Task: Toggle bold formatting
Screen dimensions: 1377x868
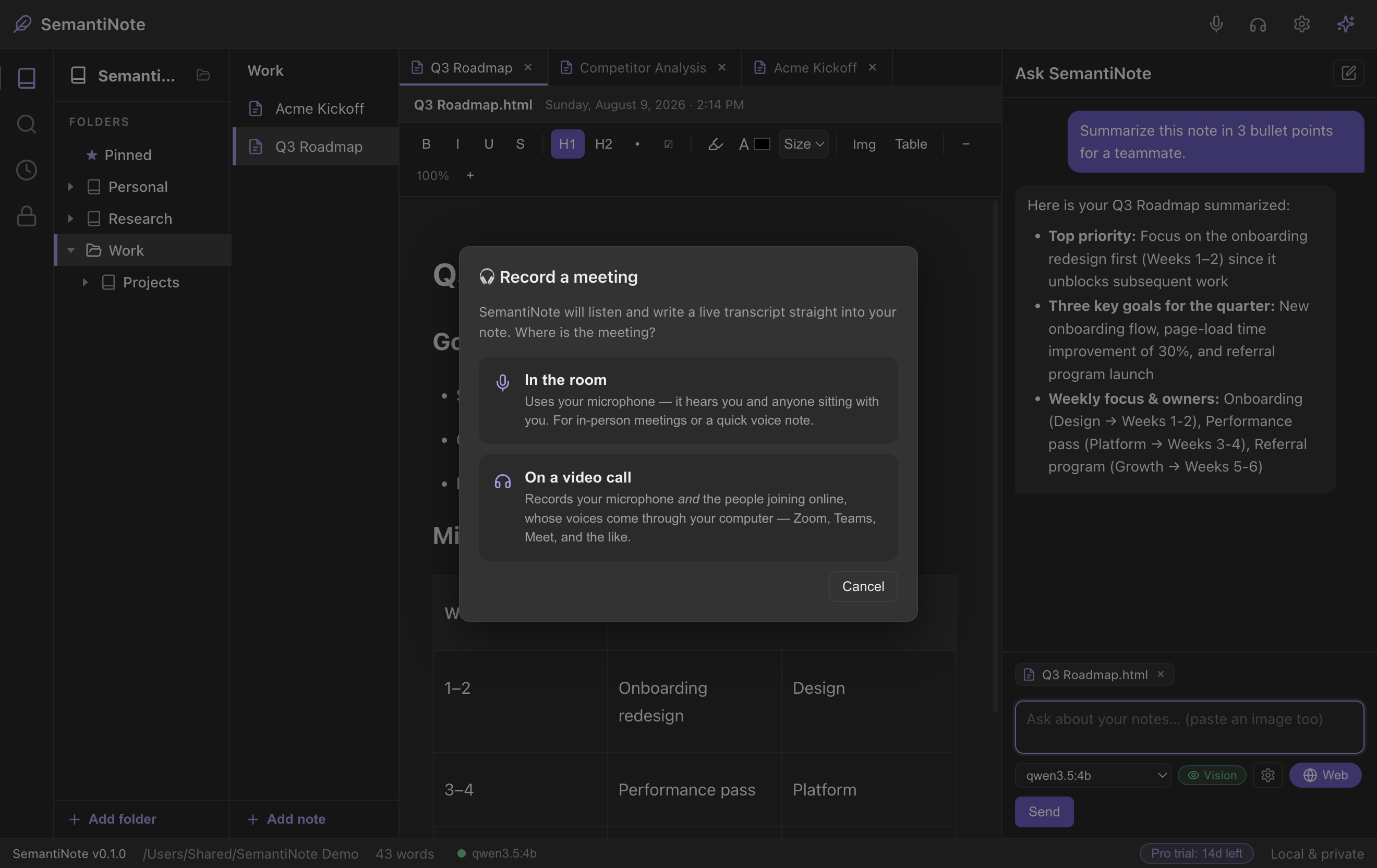Action: [426, 144]
